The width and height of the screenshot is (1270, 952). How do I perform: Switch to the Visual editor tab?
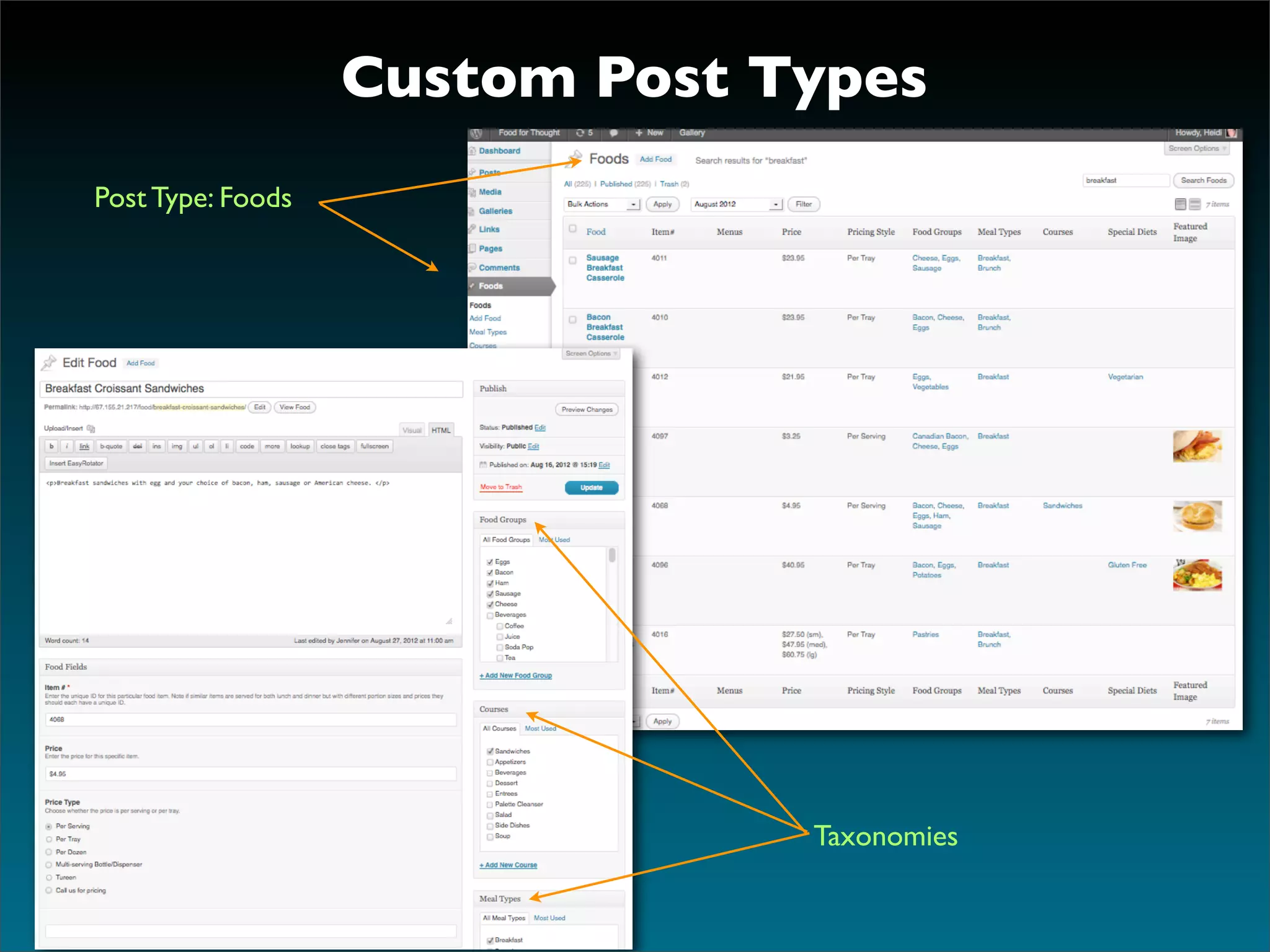(412, 430)
